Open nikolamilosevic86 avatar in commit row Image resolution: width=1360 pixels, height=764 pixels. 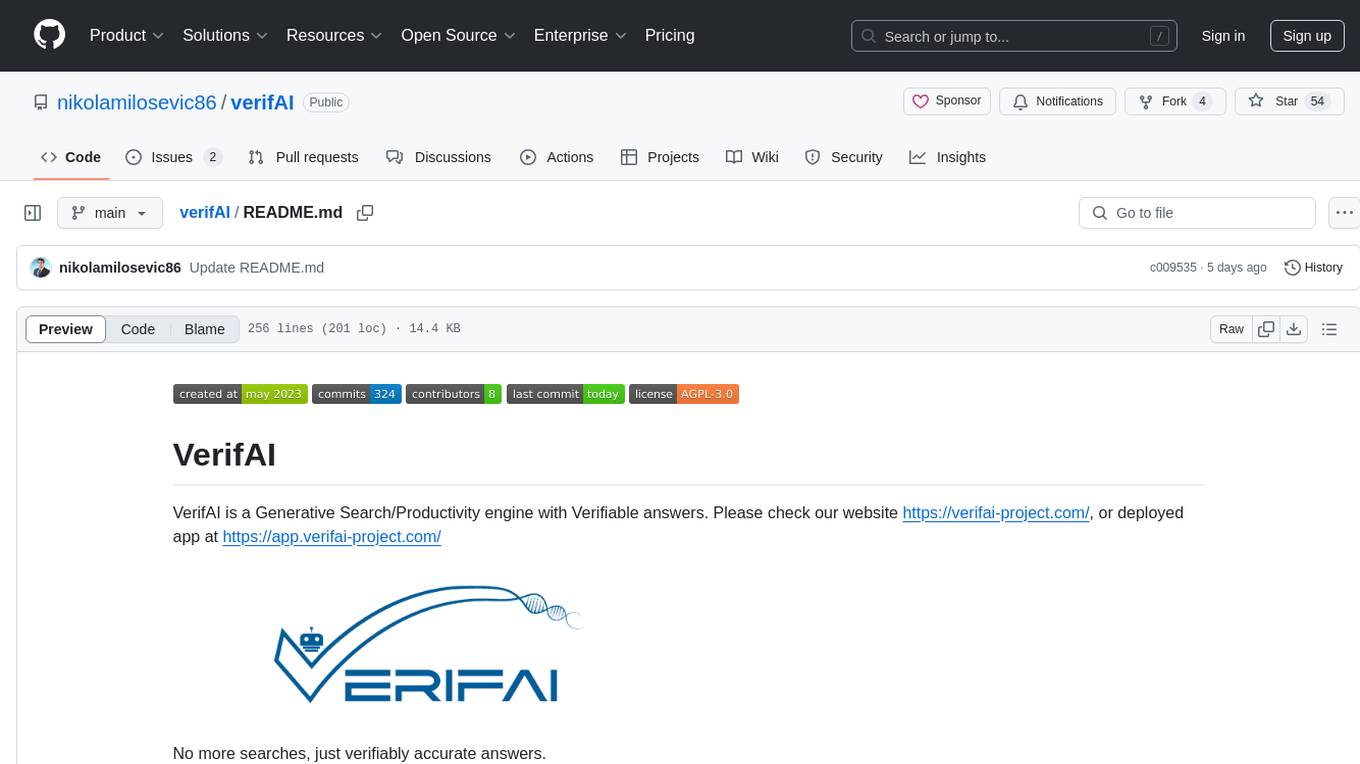pyautogui.click(x=41, y=268)
